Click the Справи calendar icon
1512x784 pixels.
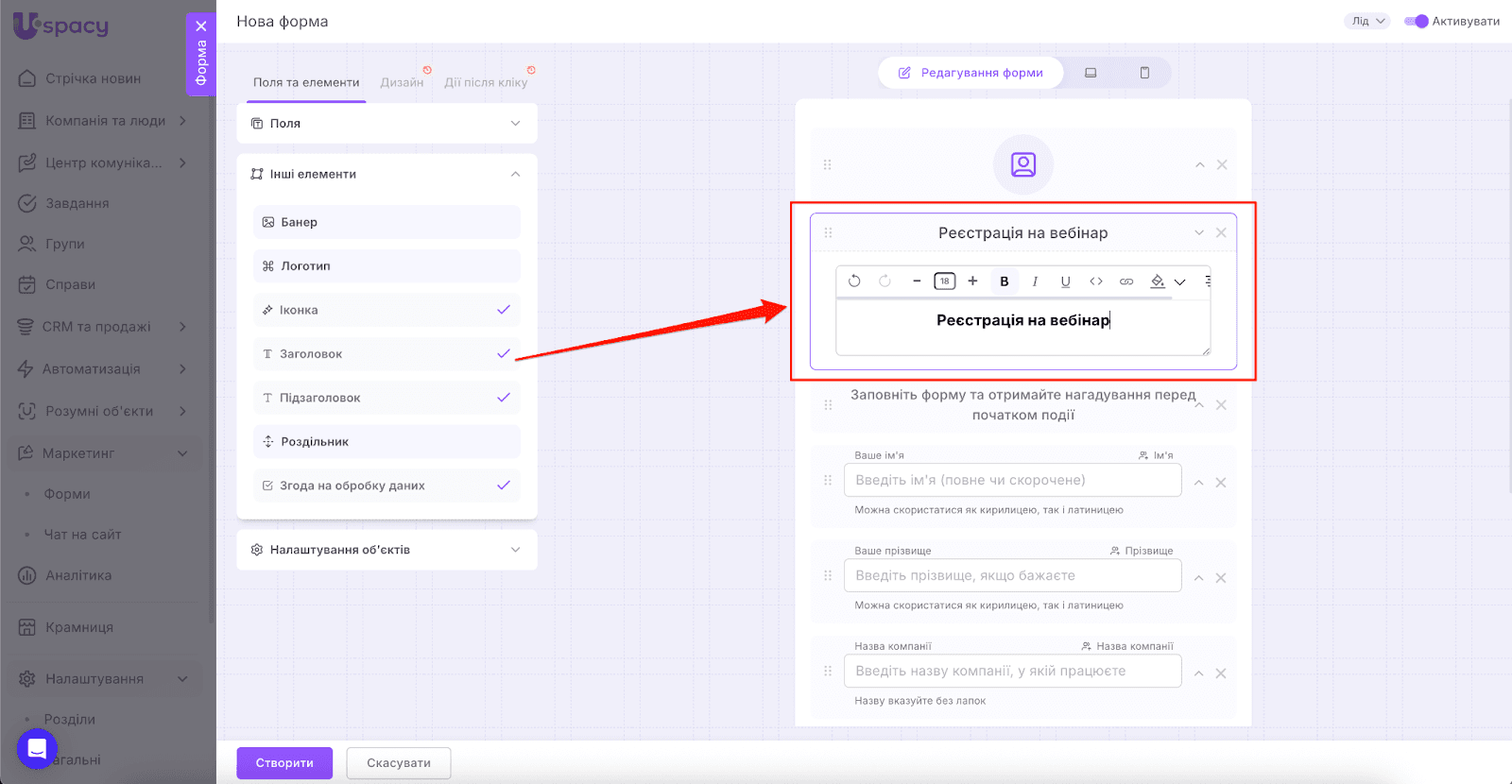coord(27,284)
